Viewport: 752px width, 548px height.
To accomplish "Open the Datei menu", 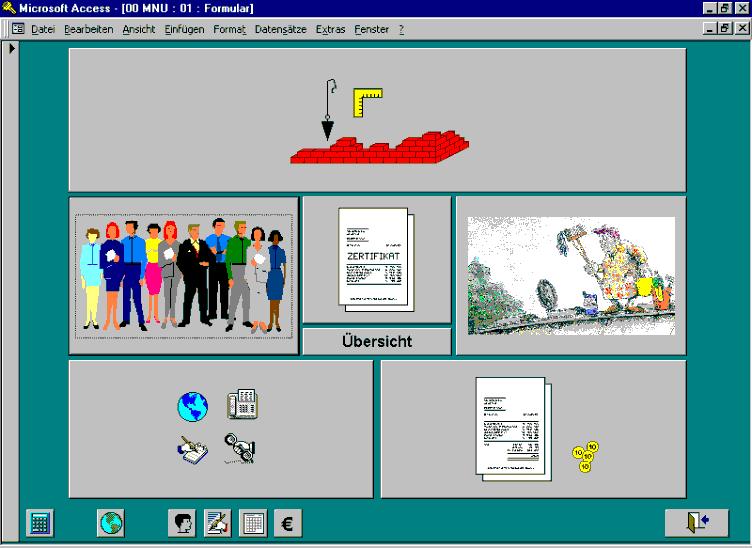I will [x=43, y=29].
